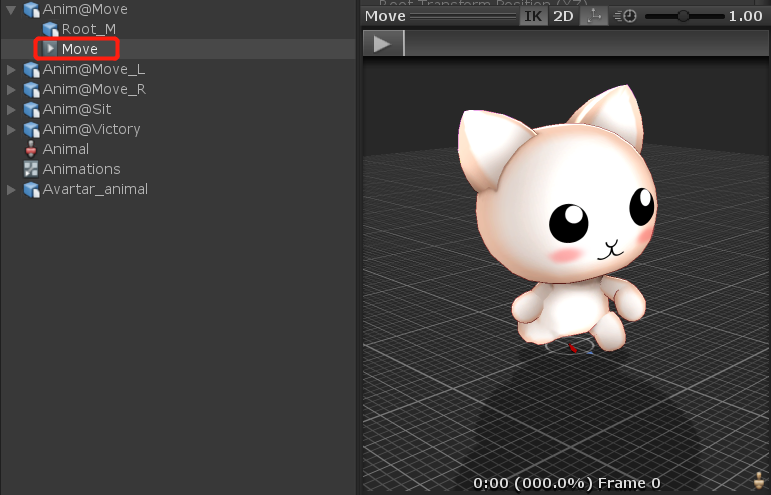Click the Move preview title
771x495 pixels.
tap(385, 16)
